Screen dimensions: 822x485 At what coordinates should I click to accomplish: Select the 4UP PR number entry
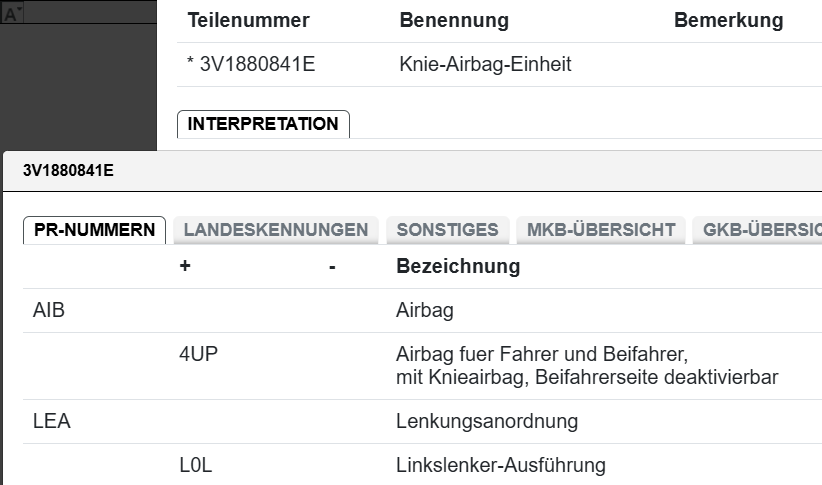pos(197,355)
